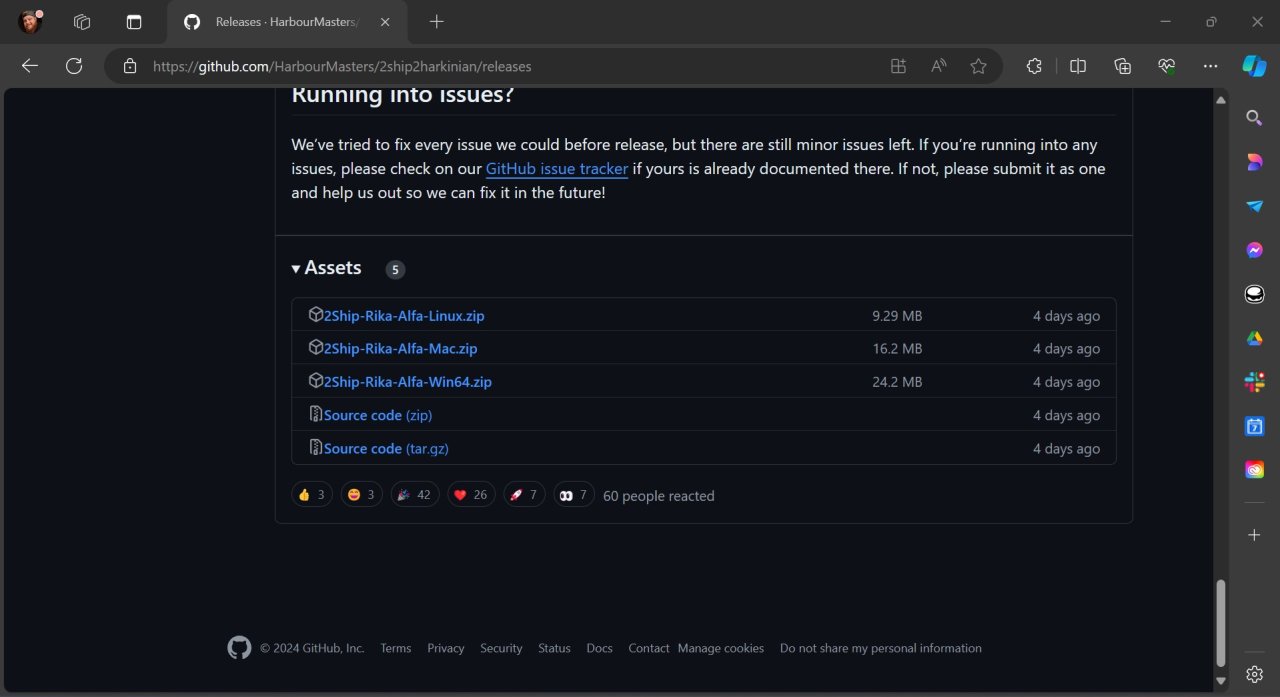Open the GitHub issue tracker link
This screenshot has height=697, width=1280.
coord(556,169)
